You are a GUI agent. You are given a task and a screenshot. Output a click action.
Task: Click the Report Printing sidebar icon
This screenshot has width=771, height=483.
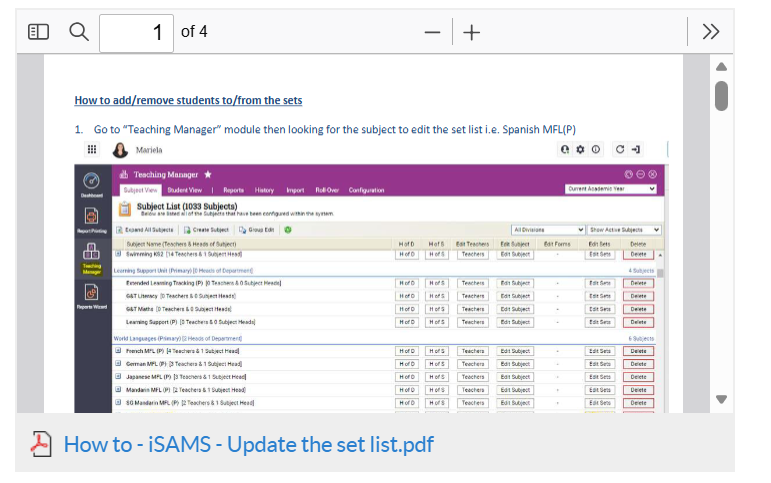pos(91,220)
